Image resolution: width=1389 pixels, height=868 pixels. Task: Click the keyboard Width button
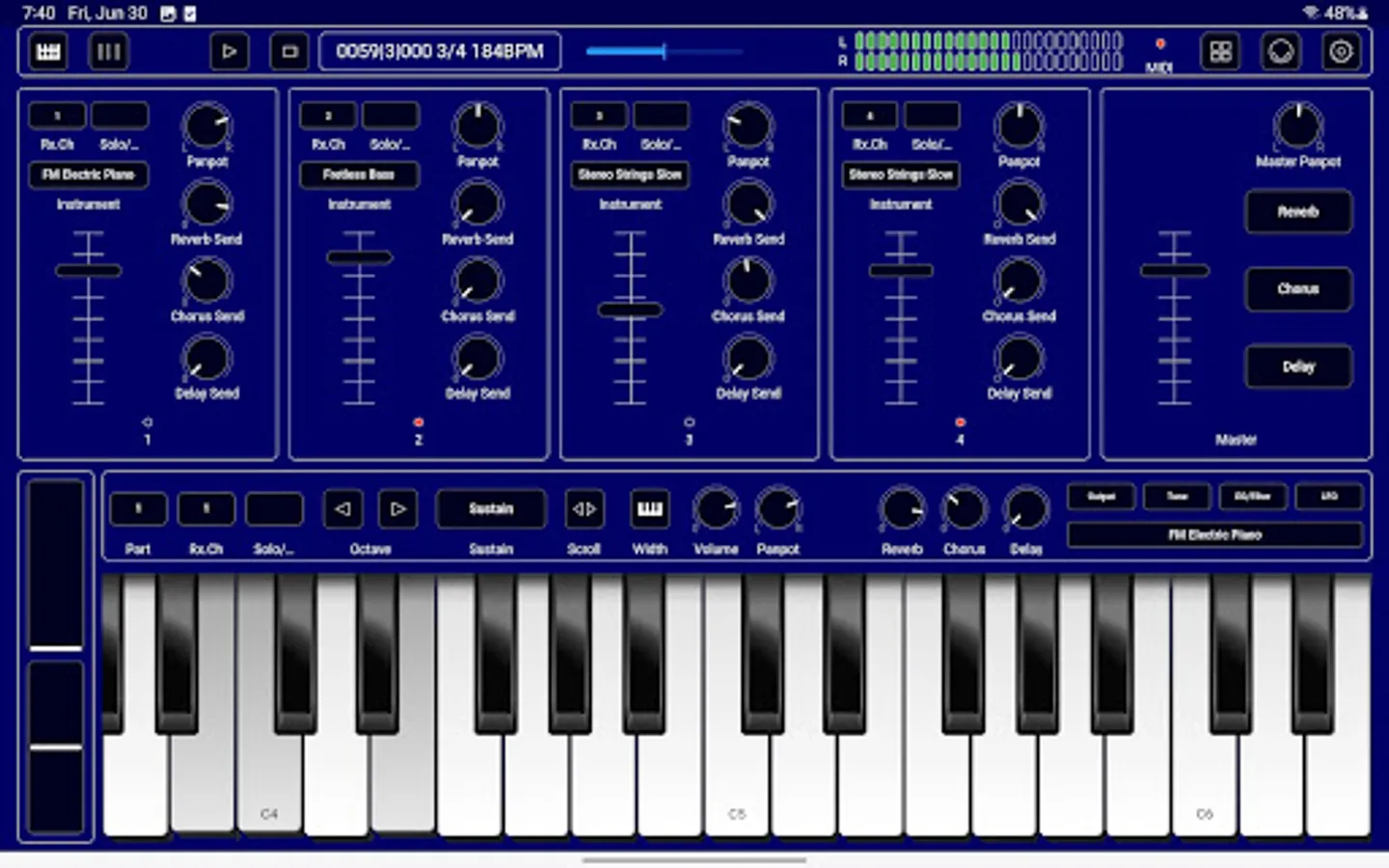pyautogui.click(x=650, y=509)
